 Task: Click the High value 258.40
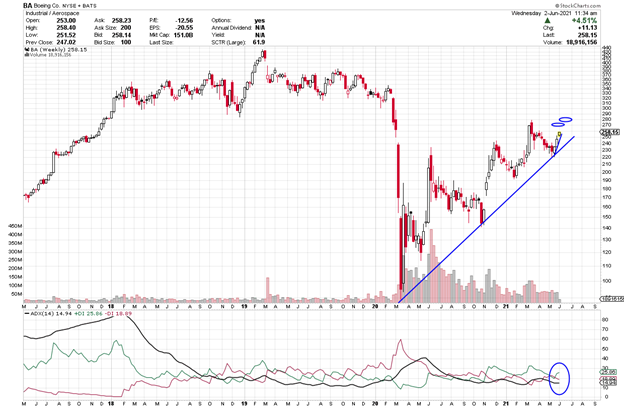pos(66,28)
